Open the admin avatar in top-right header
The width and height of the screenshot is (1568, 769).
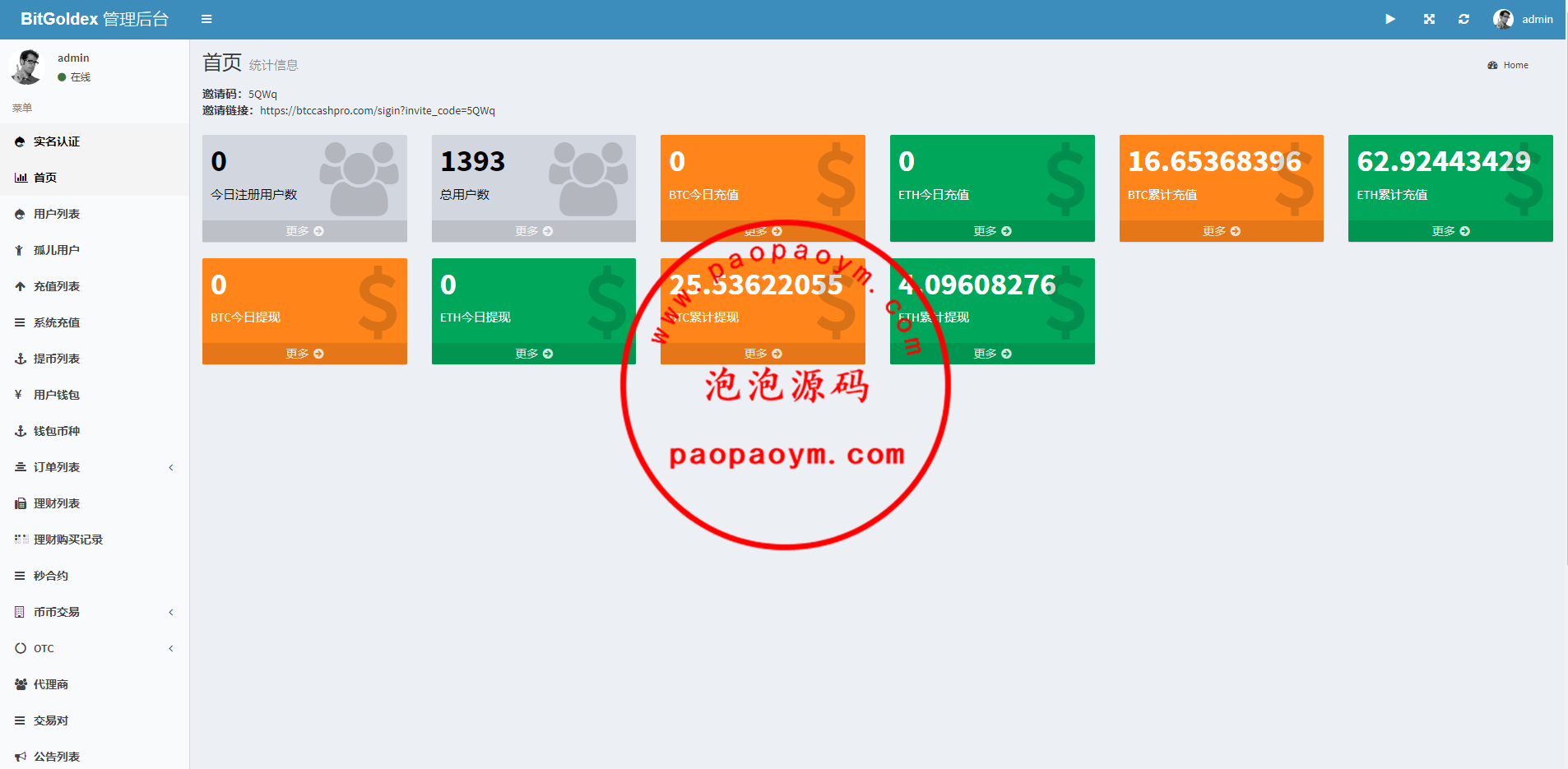[x=1503, y=19]
